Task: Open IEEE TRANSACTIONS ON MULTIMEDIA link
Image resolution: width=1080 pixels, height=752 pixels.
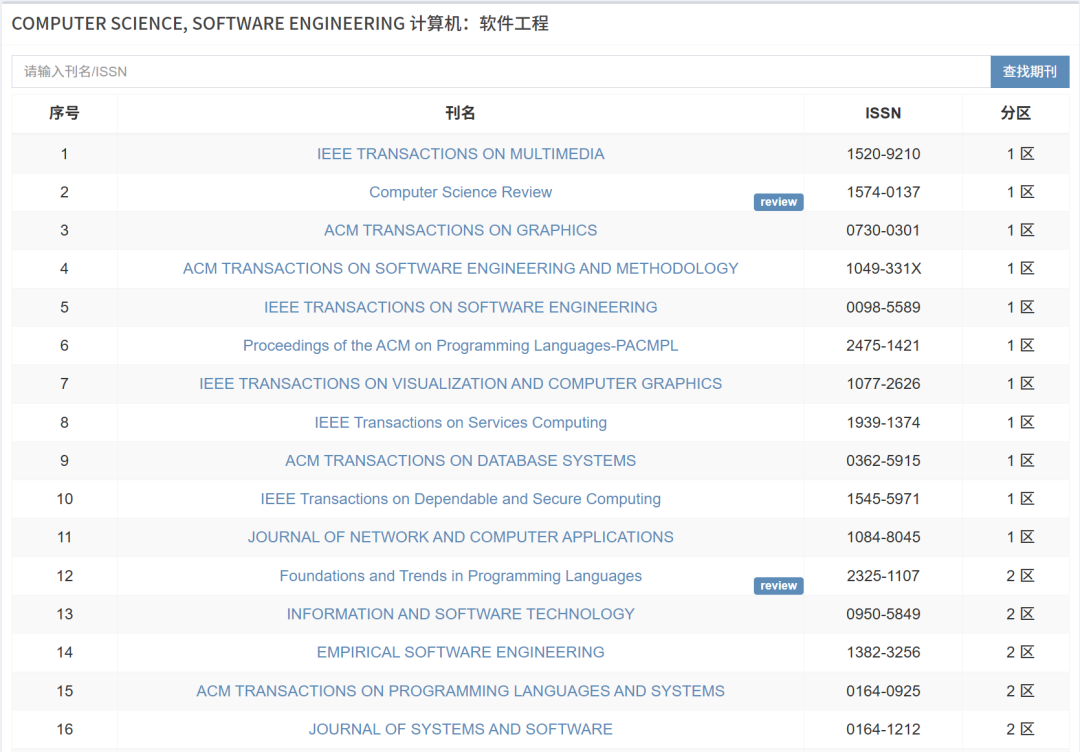Action: [460, 154]
